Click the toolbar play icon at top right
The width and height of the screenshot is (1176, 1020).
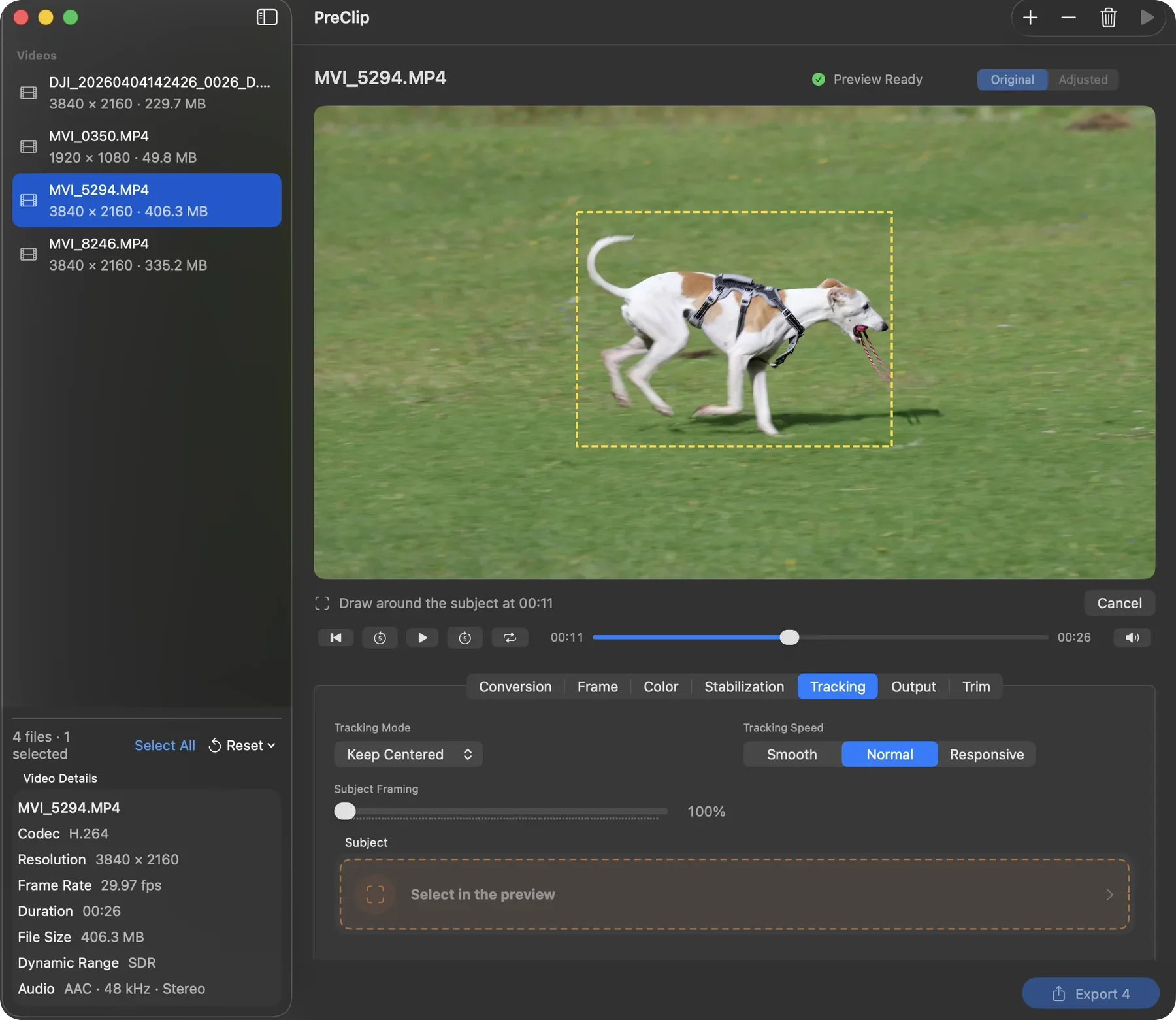1147,18
